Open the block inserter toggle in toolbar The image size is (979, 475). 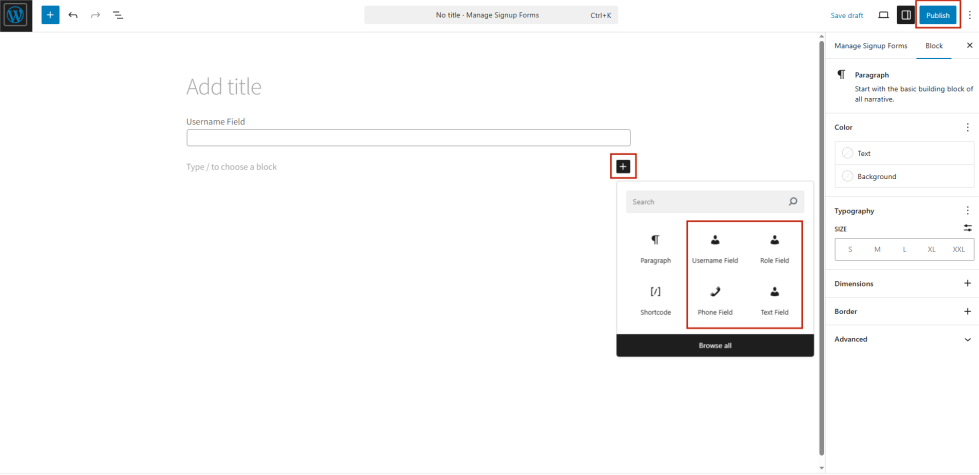[51, 15]
